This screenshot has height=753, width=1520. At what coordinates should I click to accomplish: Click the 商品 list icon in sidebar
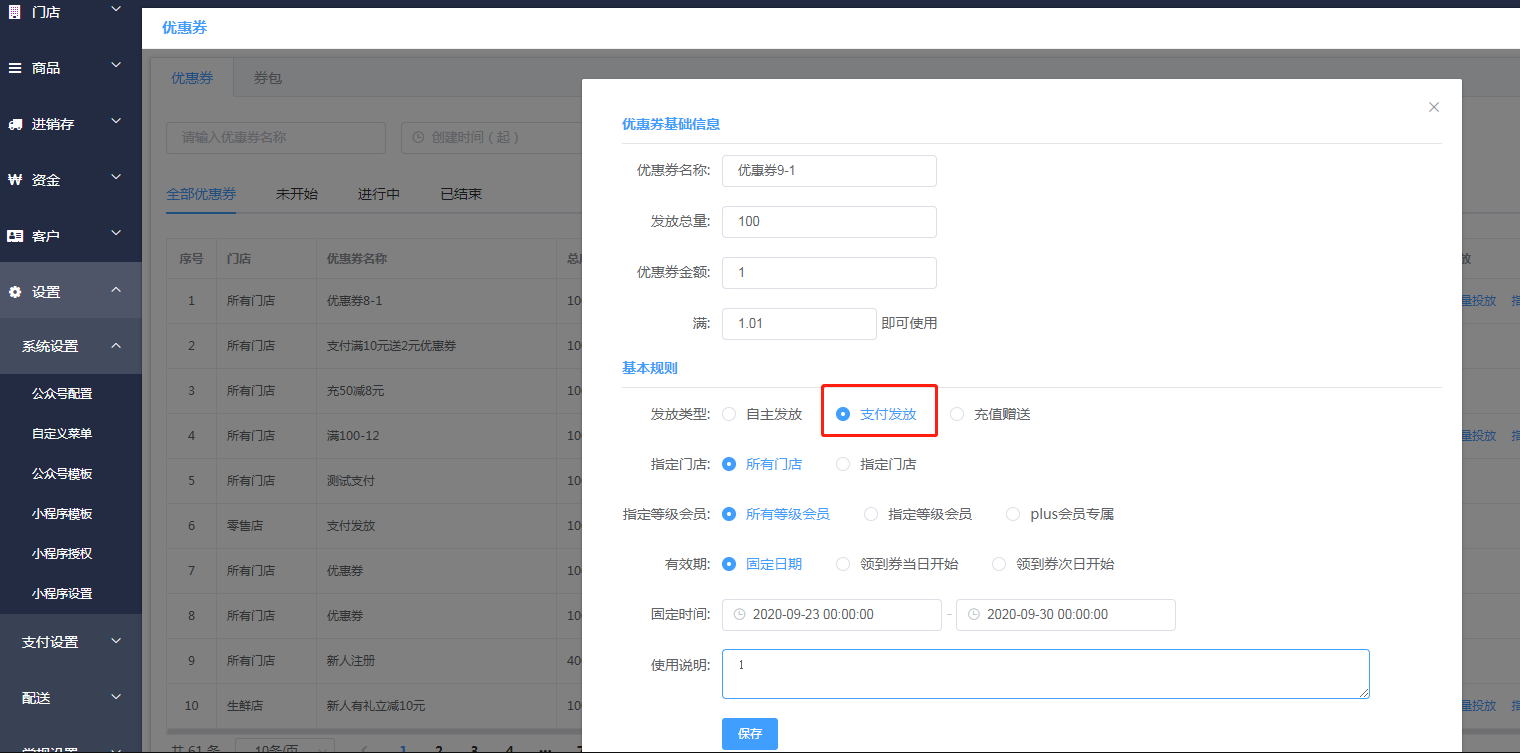(x=15, y=68)
